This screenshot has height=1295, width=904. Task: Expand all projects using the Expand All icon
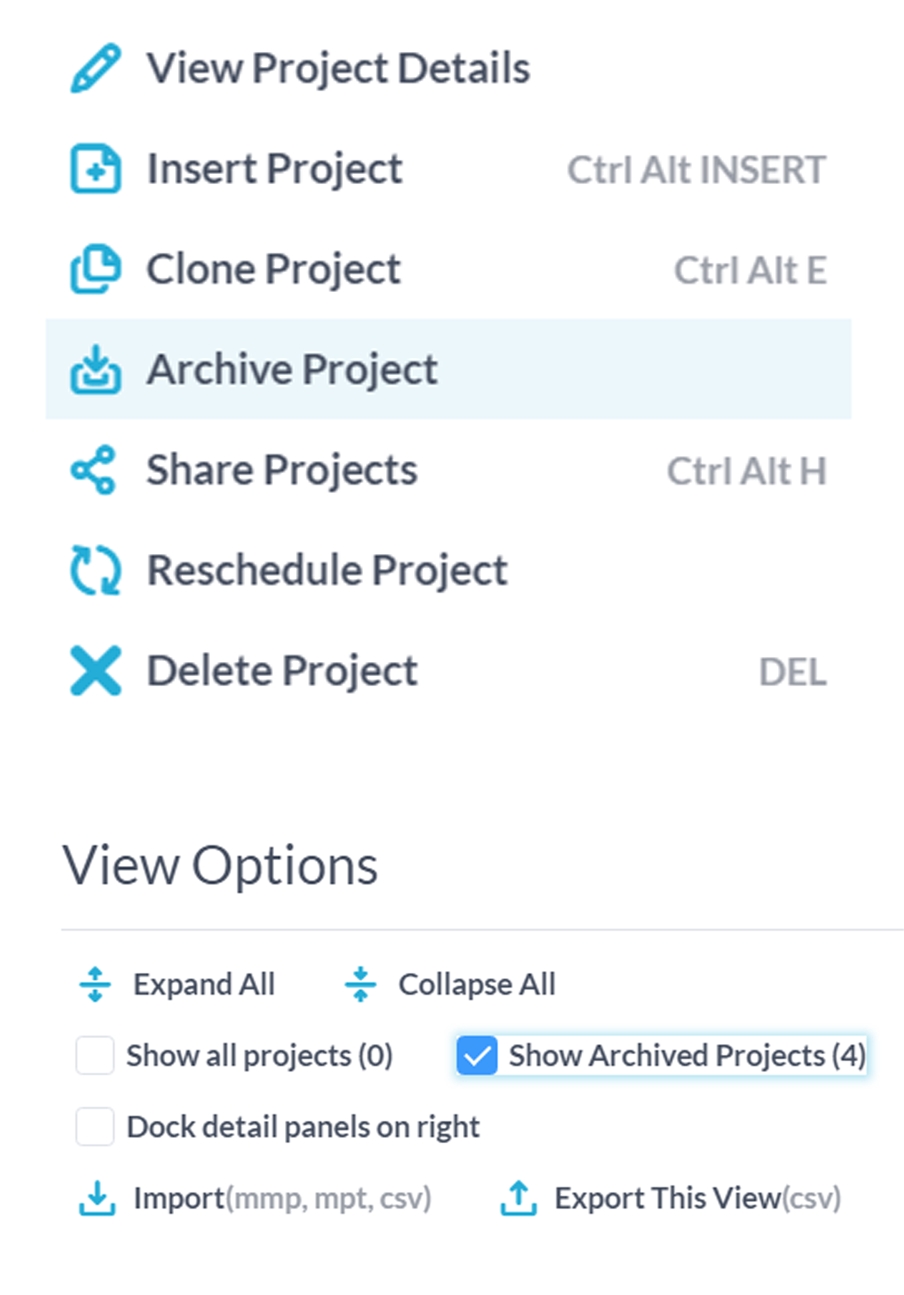95,985
